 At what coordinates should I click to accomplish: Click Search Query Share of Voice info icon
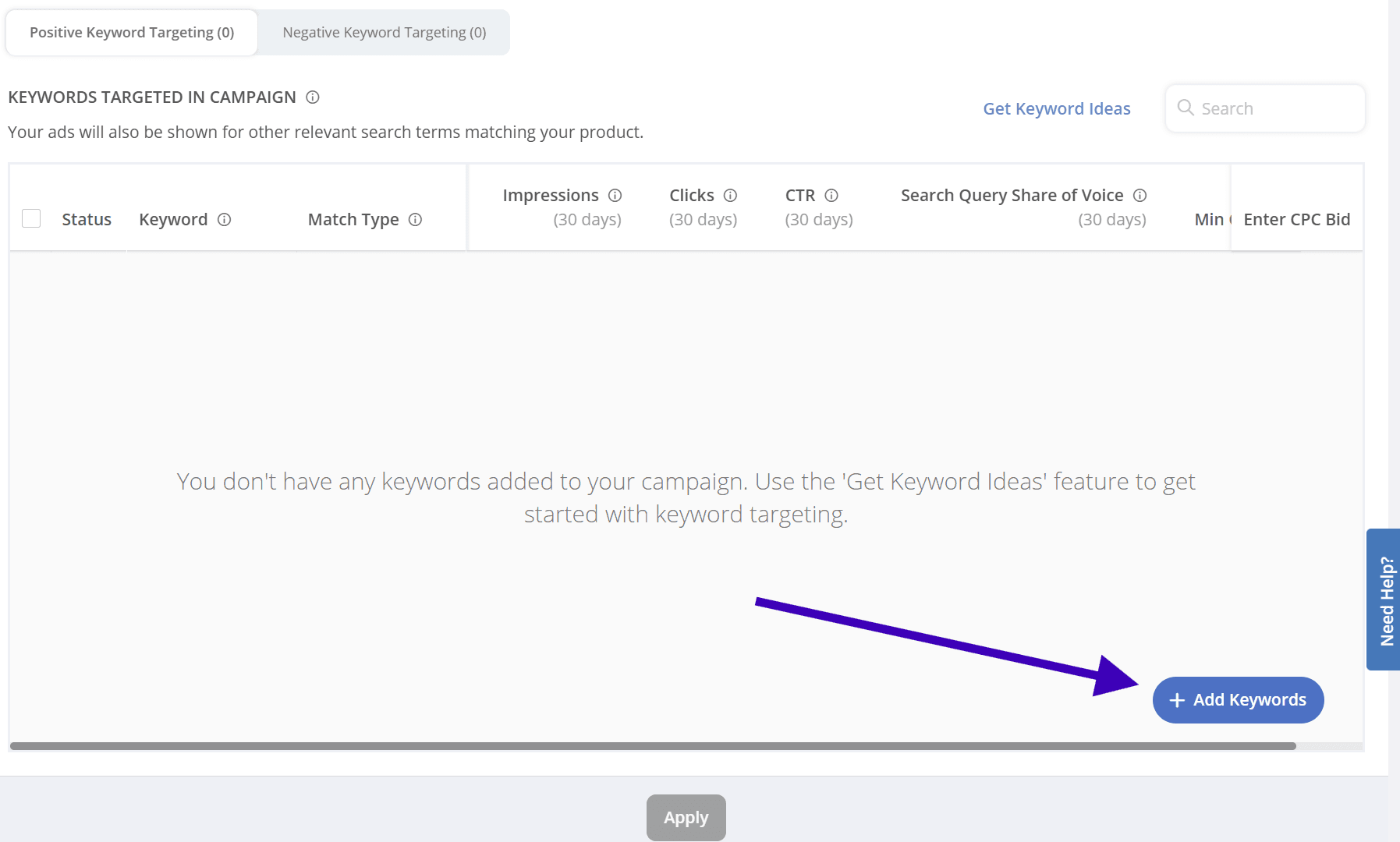click(x=1140, y=196)
